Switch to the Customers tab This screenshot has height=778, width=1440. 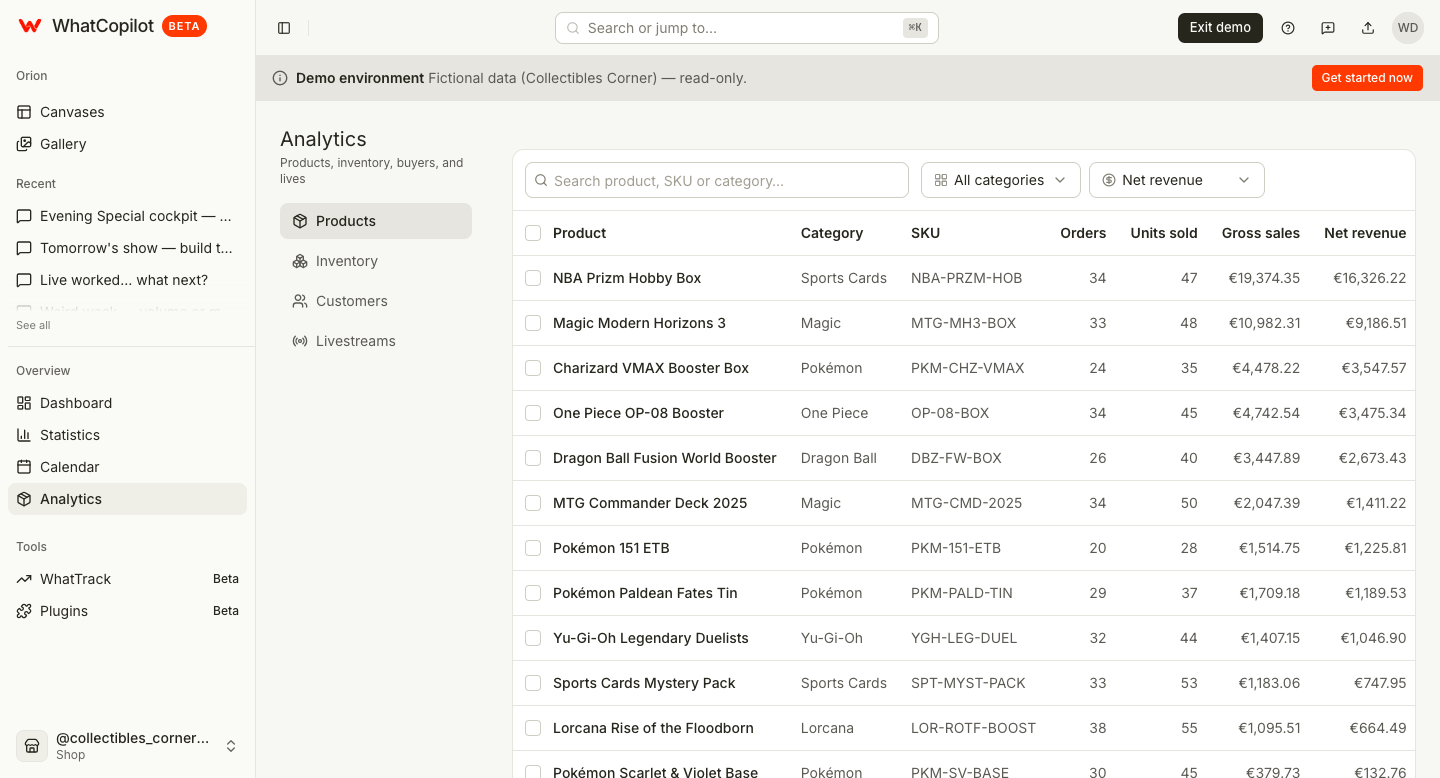pyautogui.click(x=376, y=301)
